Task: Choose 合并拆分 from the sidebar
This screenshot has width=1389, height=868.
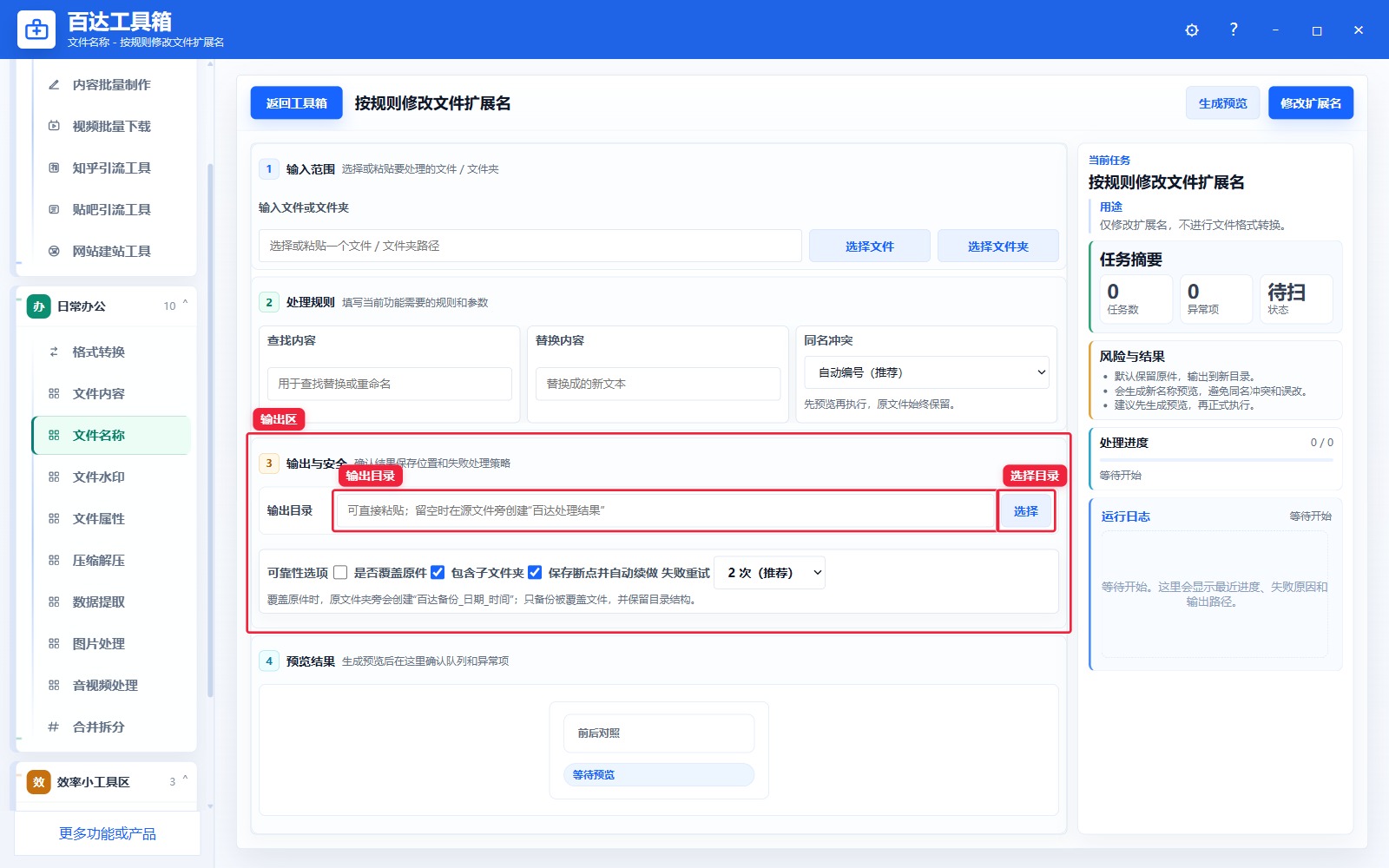Action: (111, 727)
